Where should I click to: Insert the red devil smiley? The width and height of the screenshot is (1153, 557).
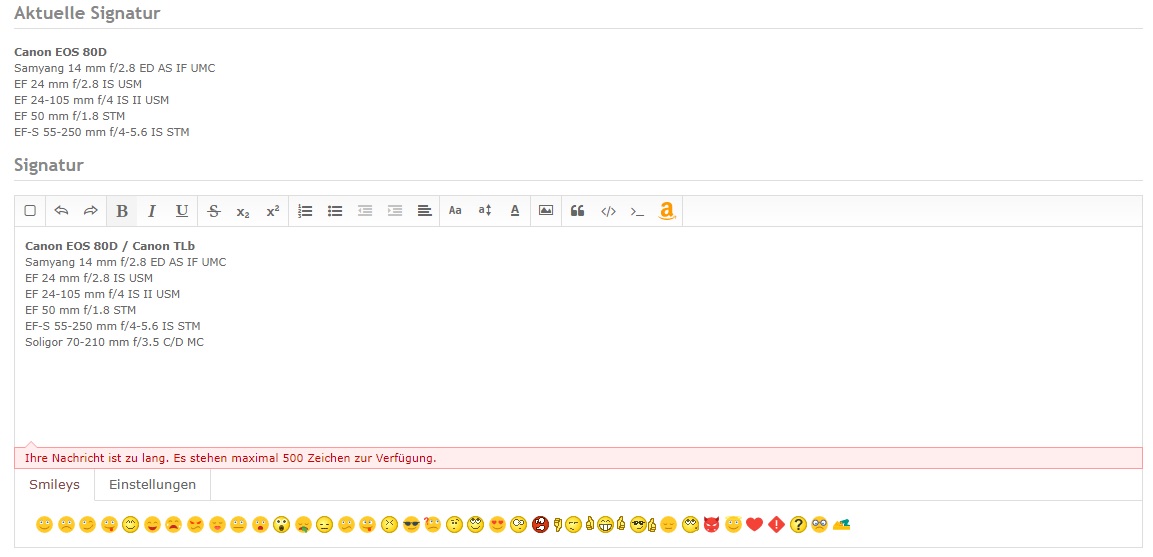pos(710,525)
